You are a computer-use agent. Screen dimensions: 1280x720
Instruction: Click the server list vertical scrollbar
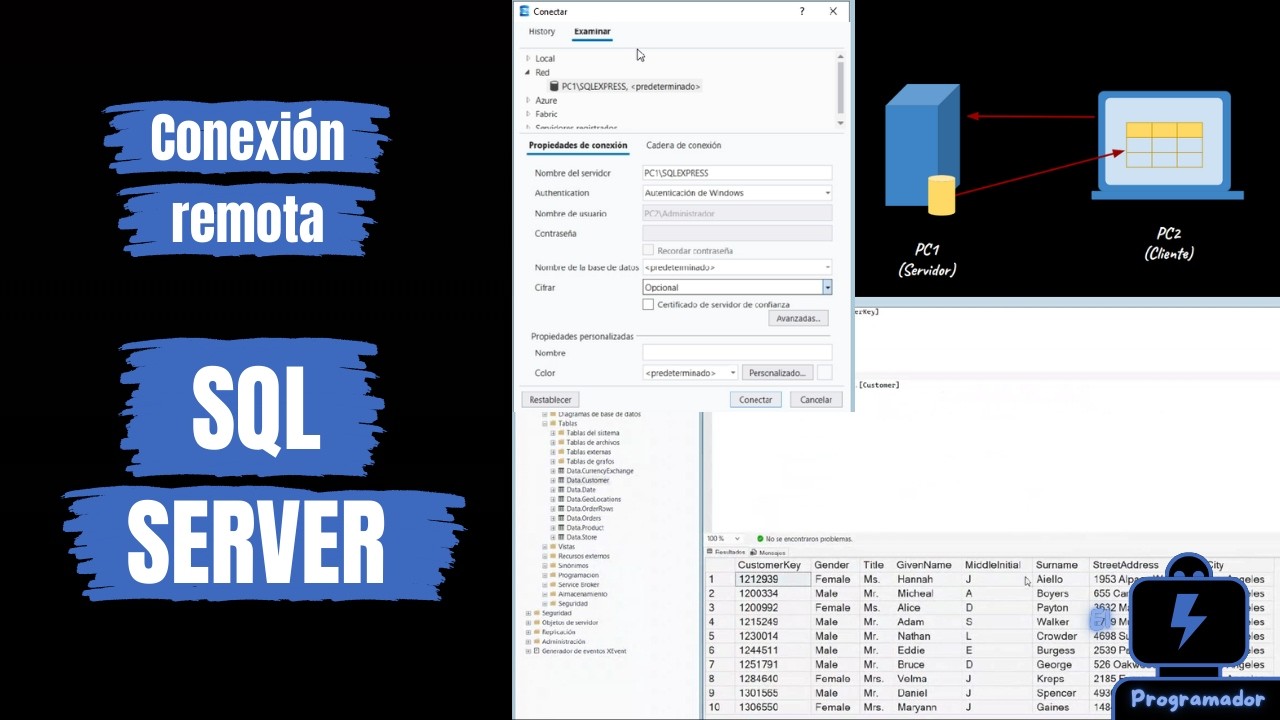pyautogui.click(x=840, y=88)
